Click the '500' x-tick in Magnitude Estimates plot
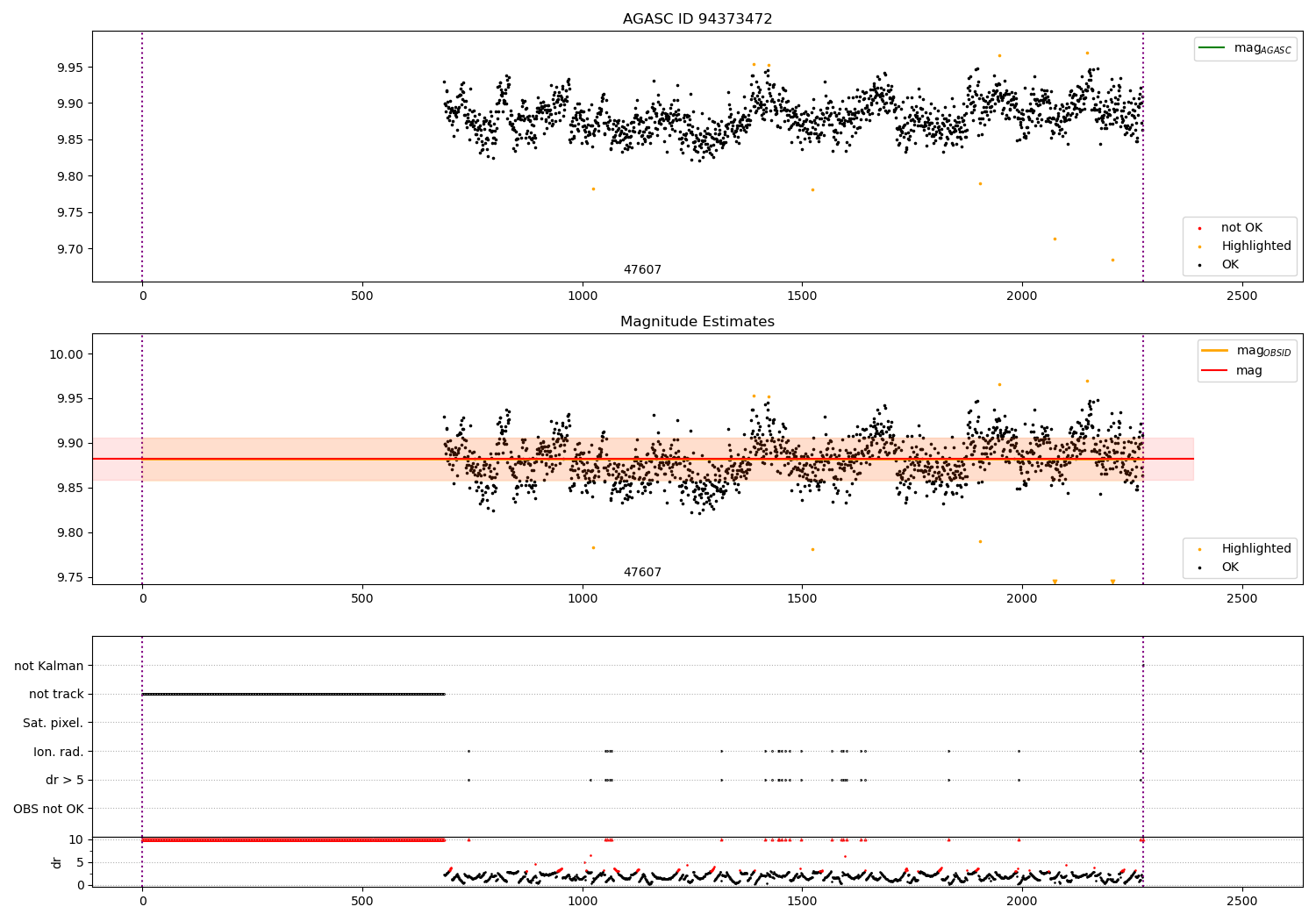 [362, 599]
